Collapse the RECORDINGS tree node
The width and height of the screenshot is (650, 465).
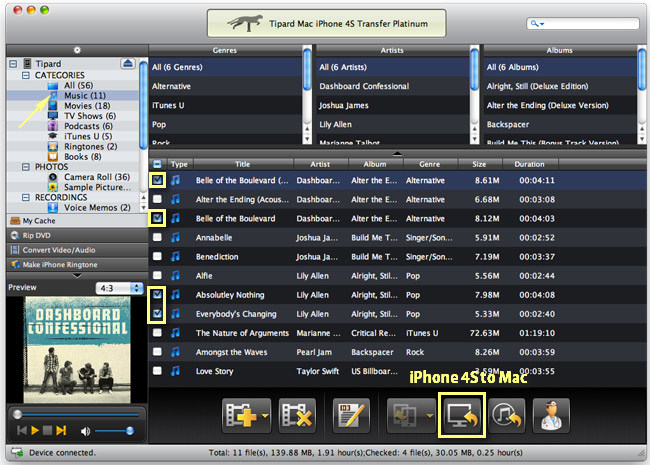coord(26,197)
